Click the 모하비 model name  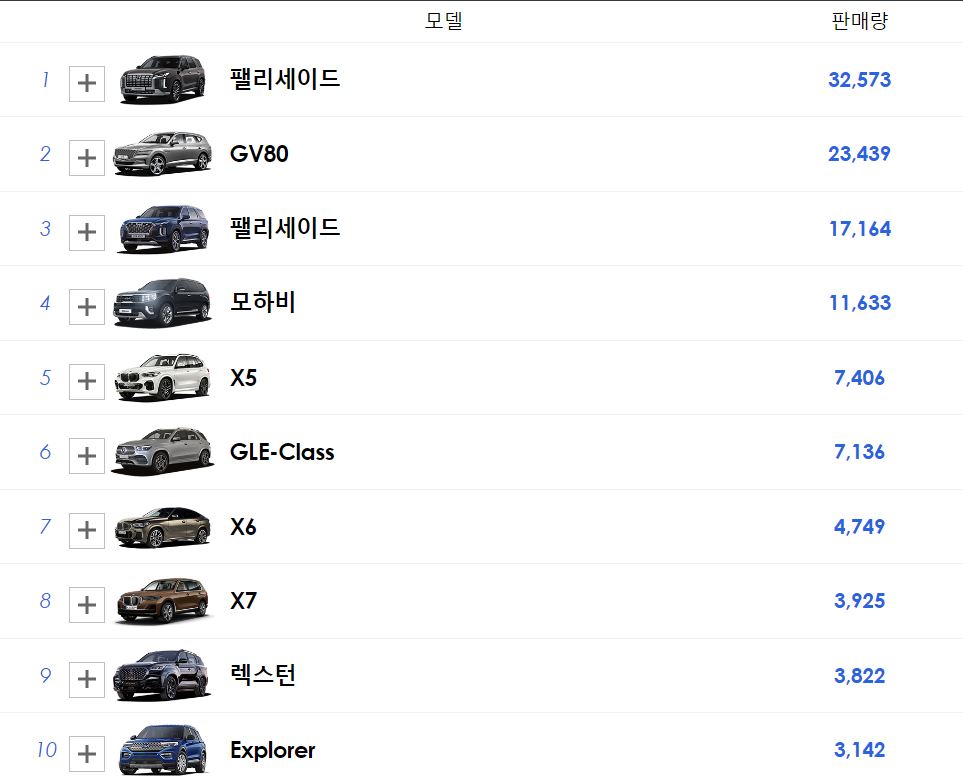tap(263, 302)
